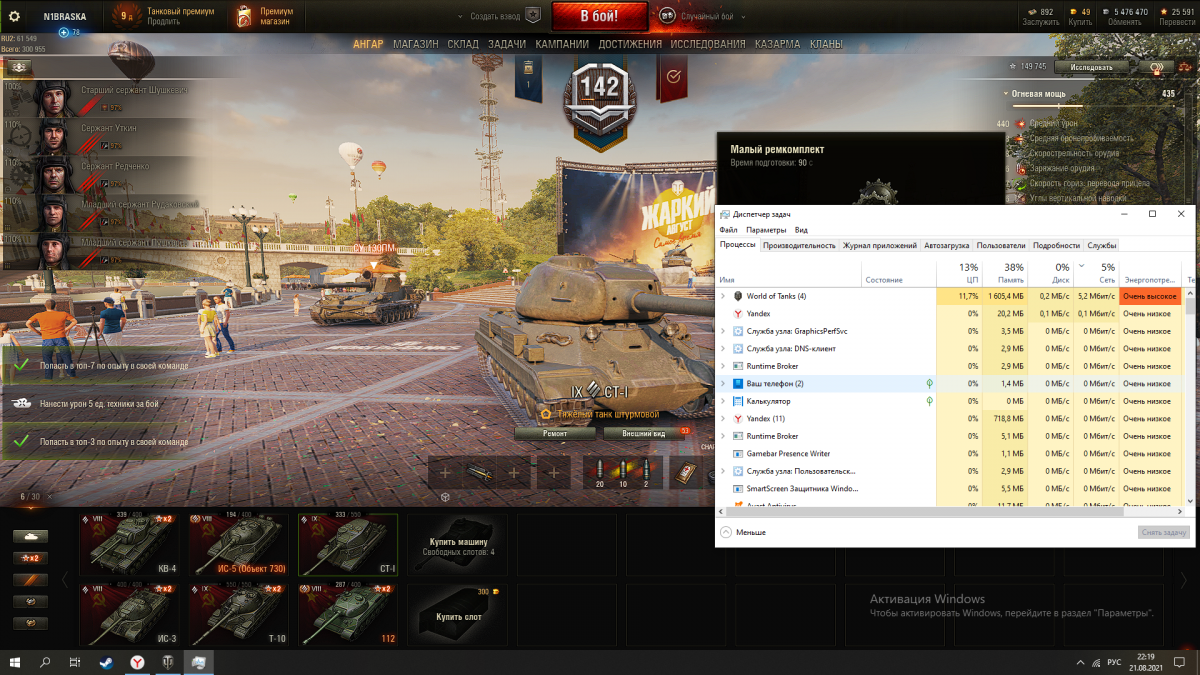
Task: Switch to ИССЛЕДОВАНИЯ tab
Action: (708, 44)
